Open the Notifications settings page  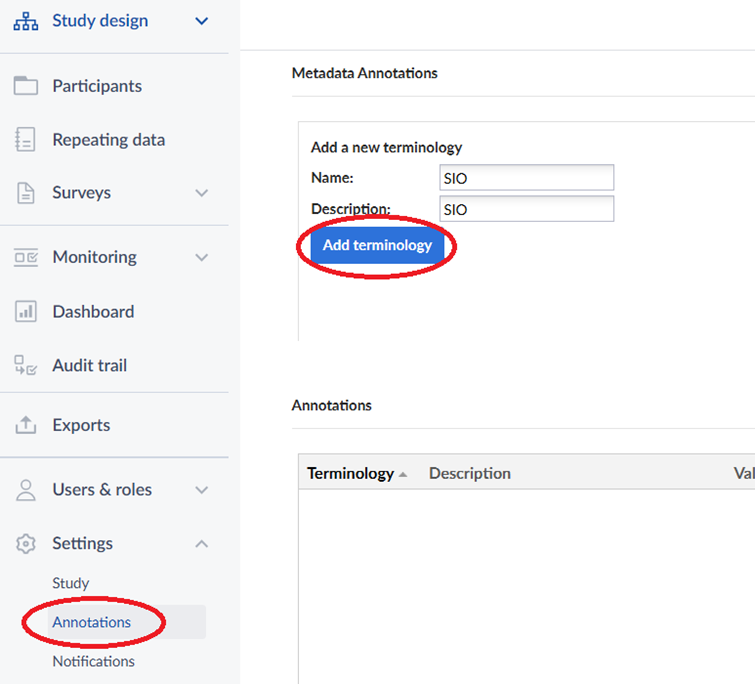[93, 661]
